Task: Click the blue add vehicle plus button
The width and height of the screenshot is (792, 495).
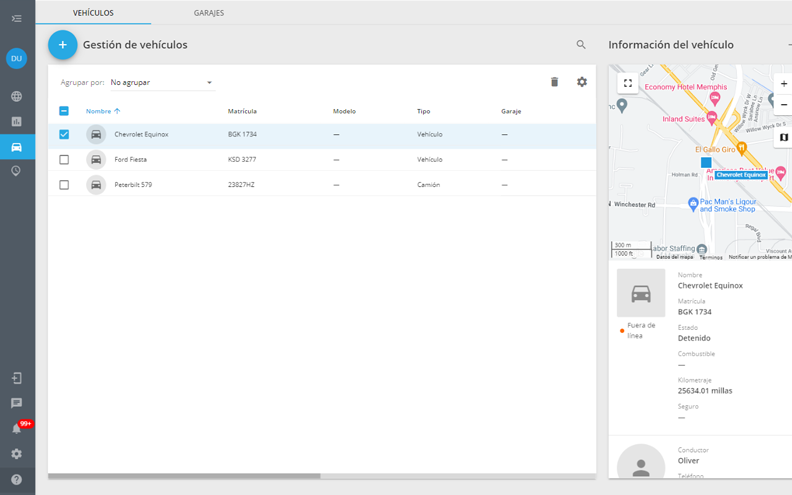Action: (62, 45)
